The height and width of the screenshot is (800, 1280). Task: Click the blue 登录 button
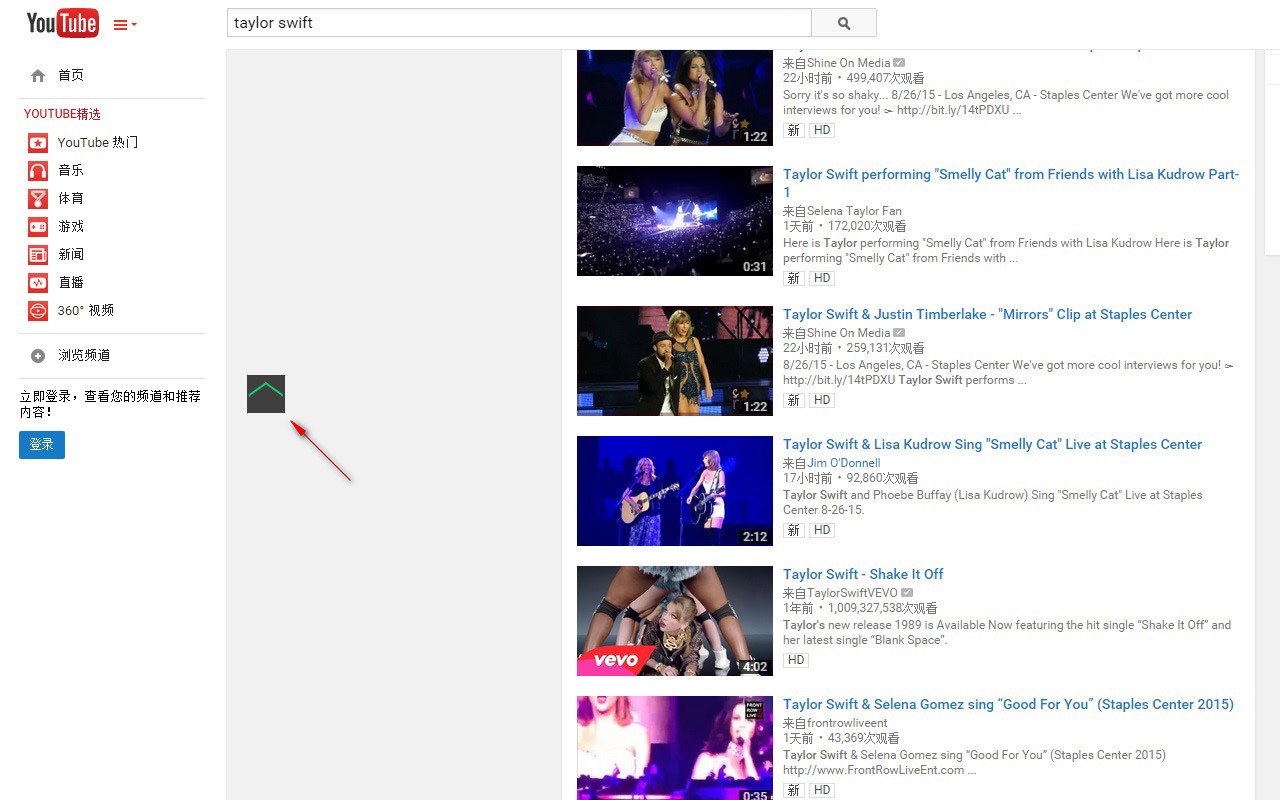(42, 445)
